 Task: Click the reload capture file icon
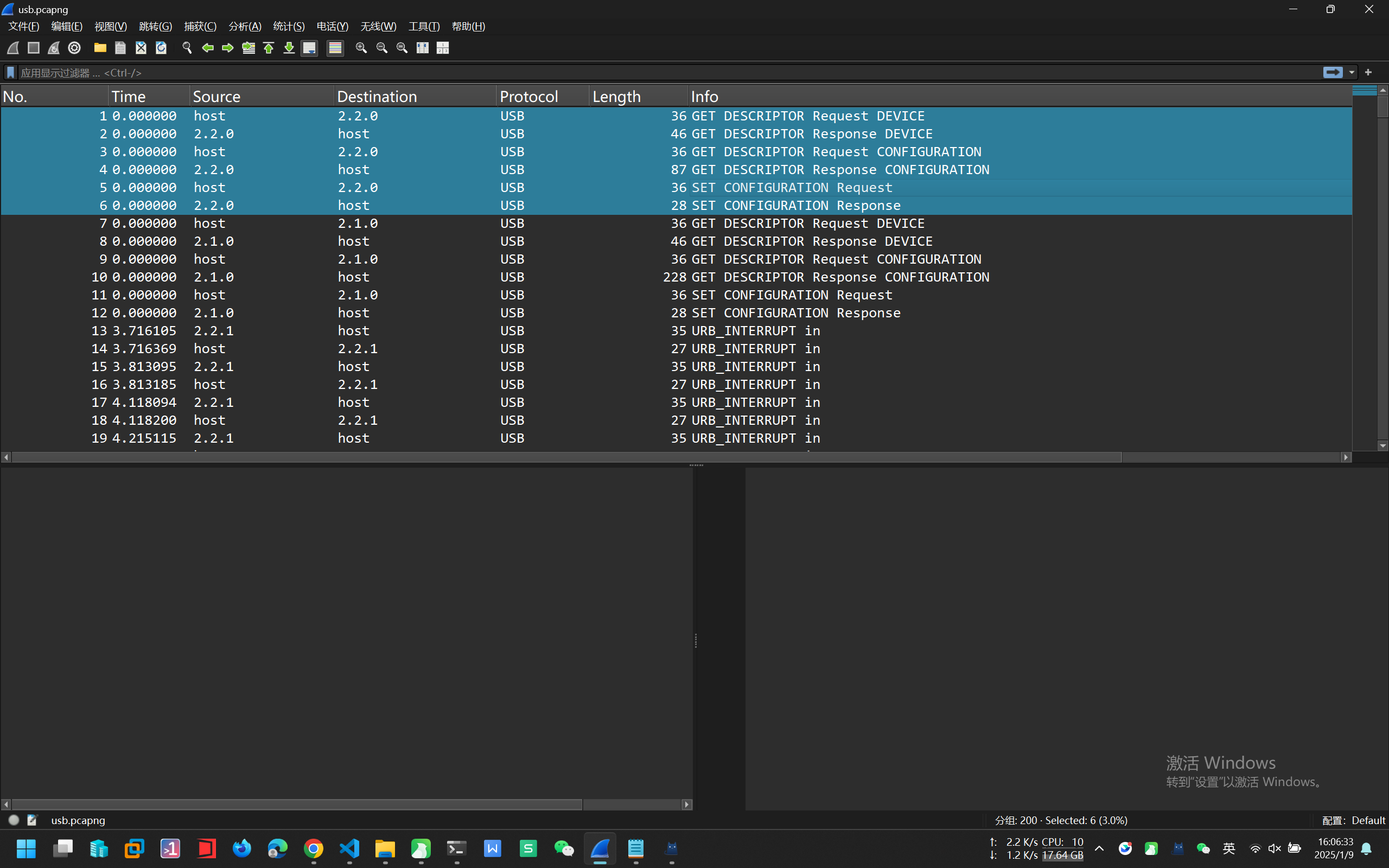pyautogui.click(x=161, y=48)
